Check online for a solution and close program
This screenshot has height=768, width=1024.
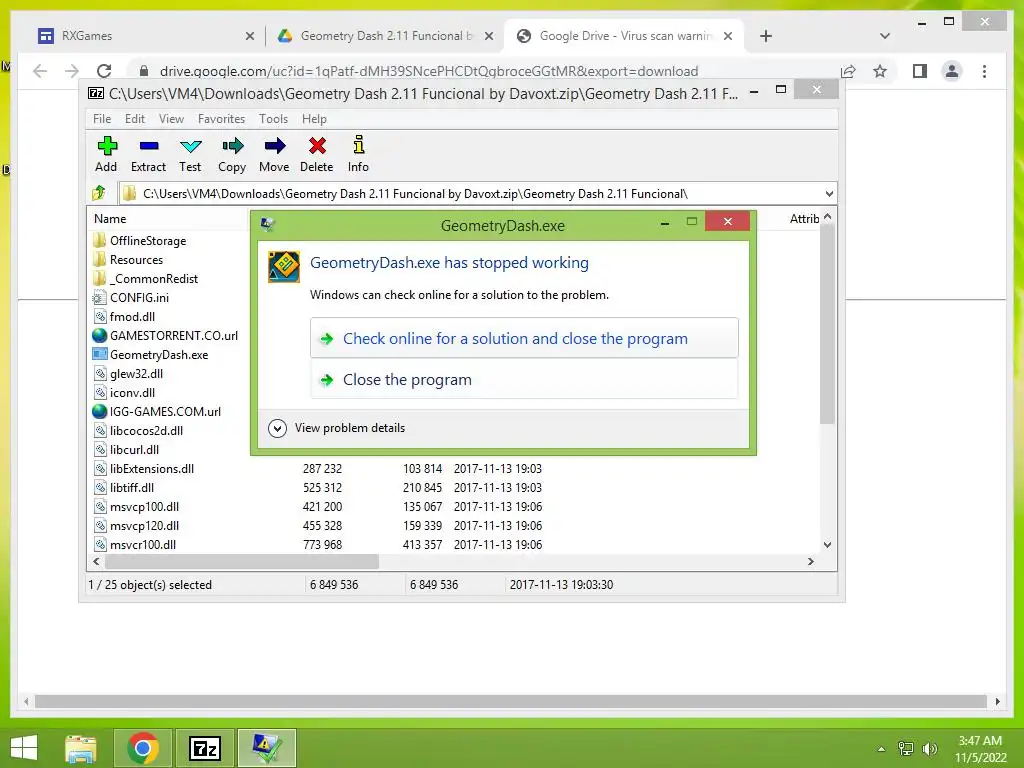click(524, 338)
